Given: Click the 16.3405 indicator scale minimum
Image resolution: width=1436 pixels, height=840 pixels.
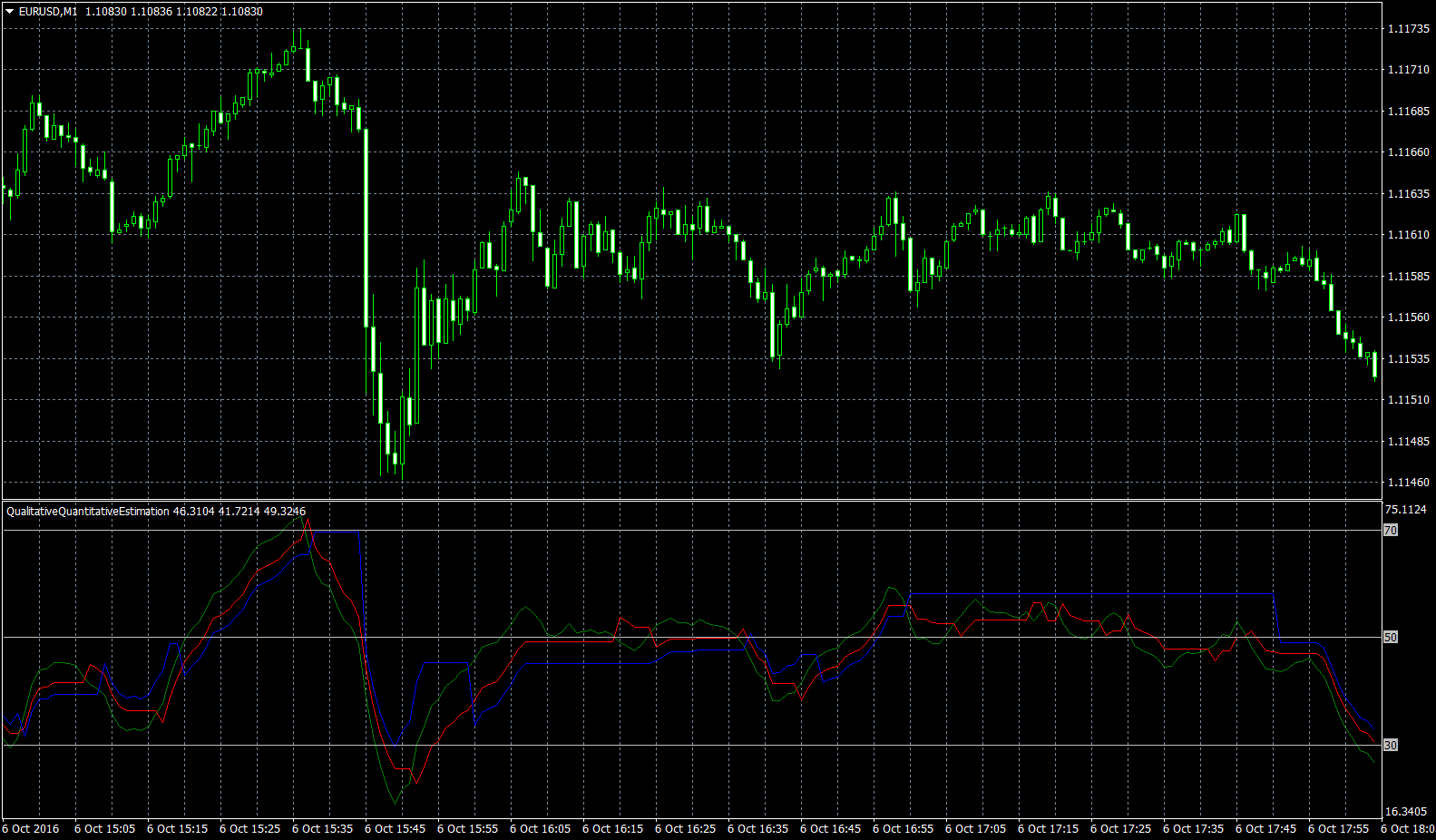Looking at the screenshot, I should (x=1406, y=812).
